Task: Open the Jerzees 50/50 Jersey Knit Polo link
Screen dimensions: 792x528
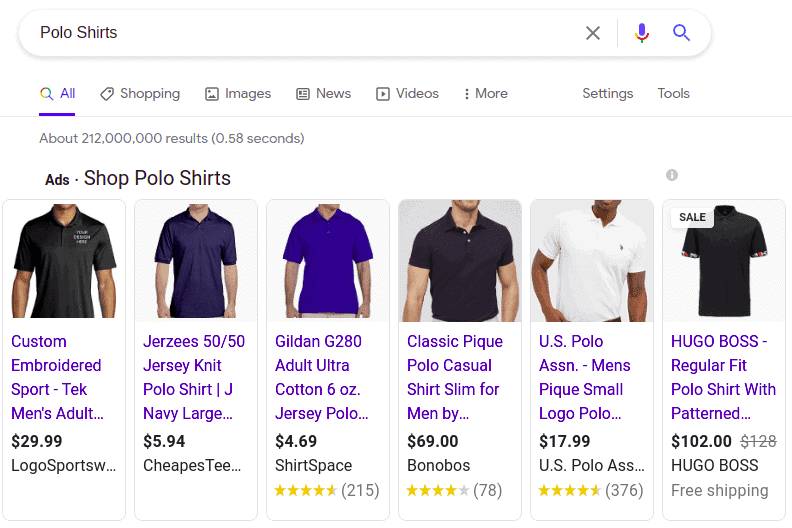Action: coord(193,377)
